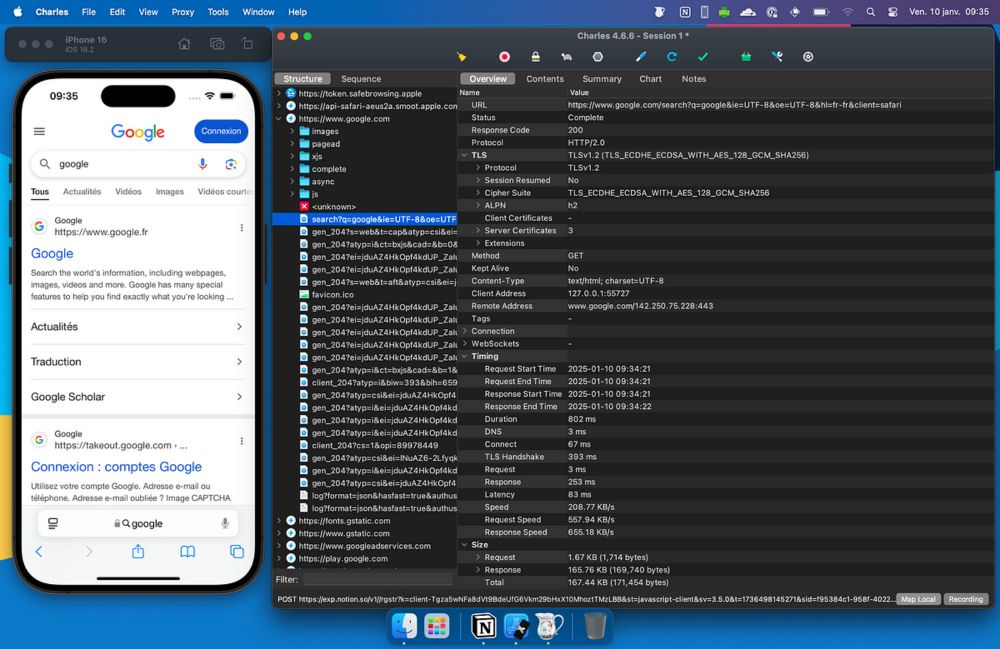Image resolution: width=1000 pixels, height=649 pixels.
Task: Expand the Traduction row
Action: point(136,361)
